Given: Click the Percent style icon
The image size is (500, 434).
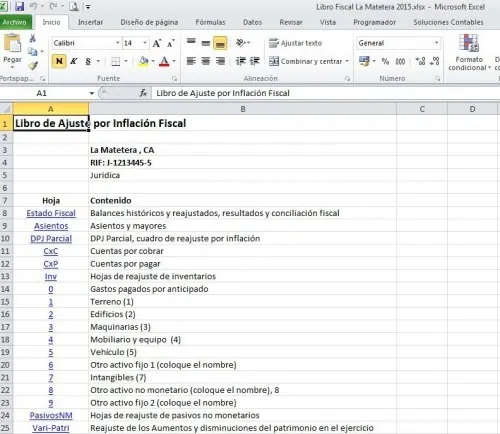Looking at the screenshot, I should (385, 61).
